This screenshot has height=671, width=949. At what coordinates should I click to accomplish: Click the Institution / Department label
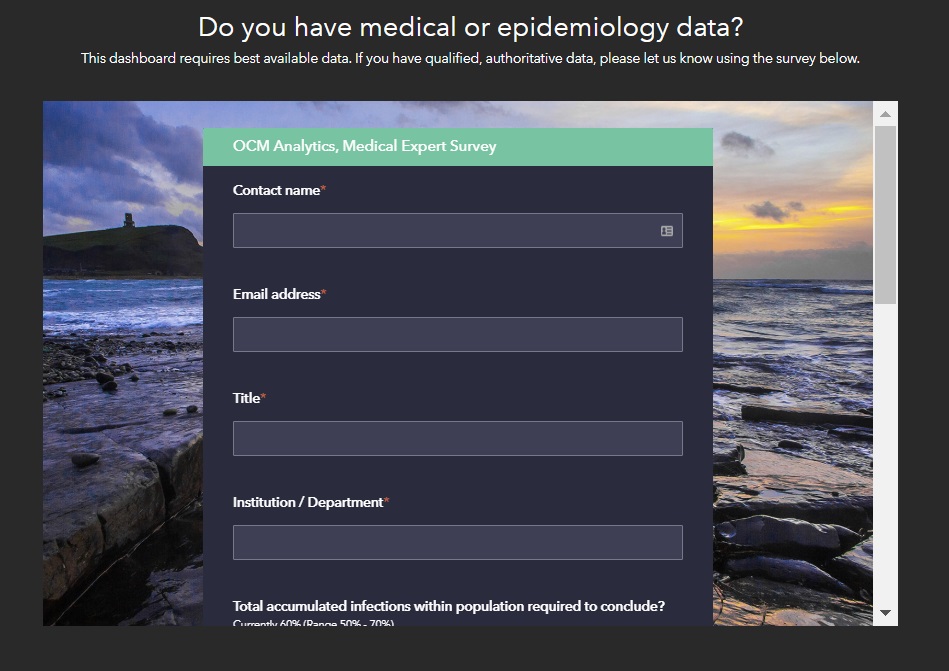[310, 502]
